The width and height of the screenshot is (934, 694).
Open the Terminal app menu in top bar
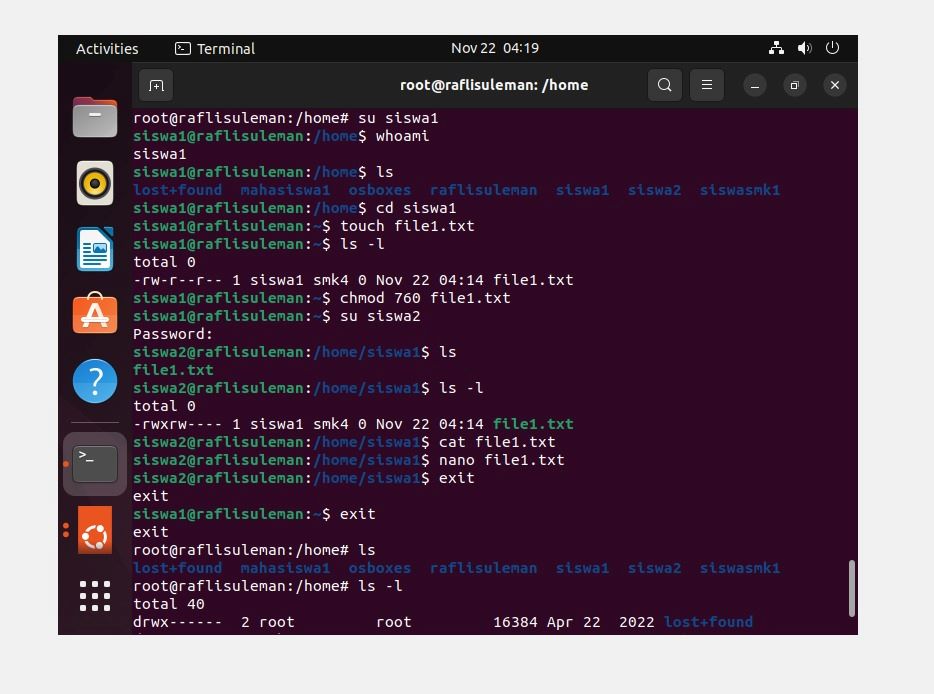215,49
